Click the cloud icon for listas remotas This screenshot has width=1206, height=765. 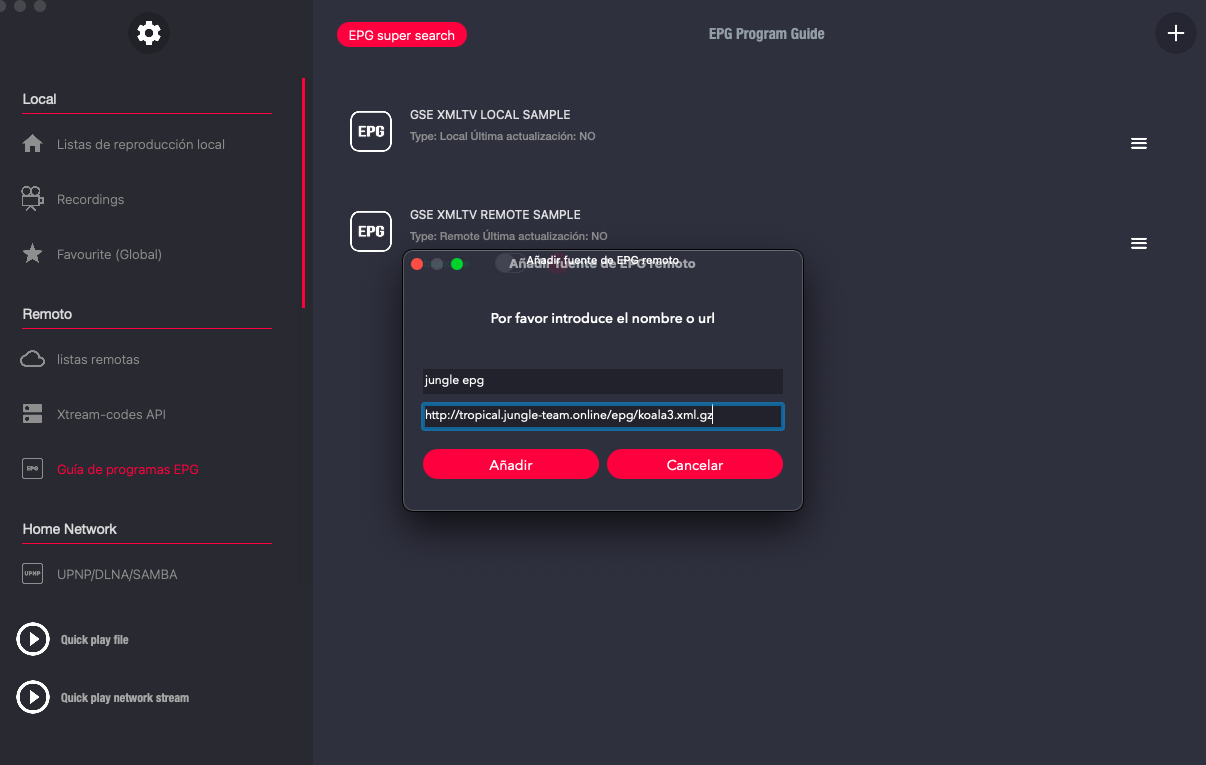(x=33, y=359)
